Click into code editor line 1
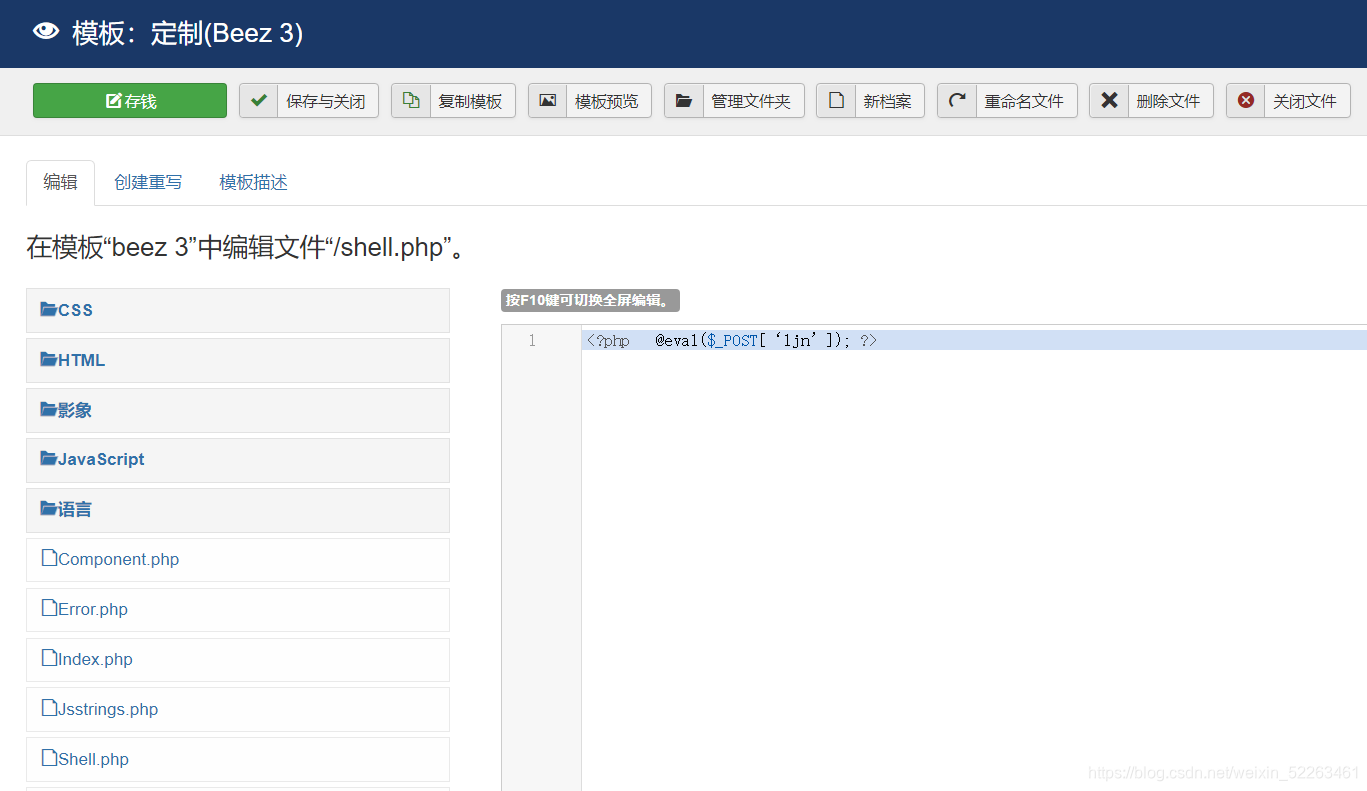The image size is (1367, 791). pyautogui.click(x=974, y=340)
